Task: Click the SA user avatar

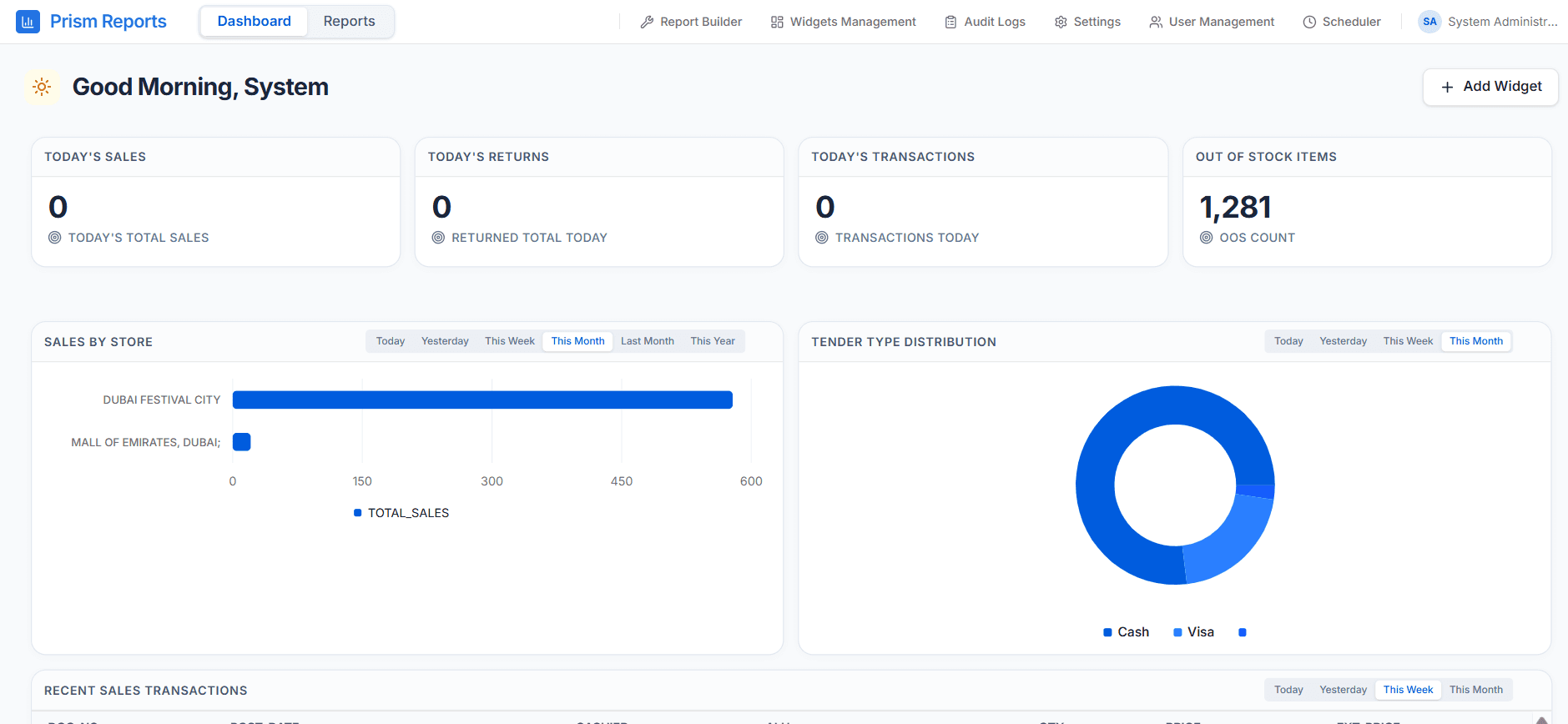Action: [x=1430, y=22]
